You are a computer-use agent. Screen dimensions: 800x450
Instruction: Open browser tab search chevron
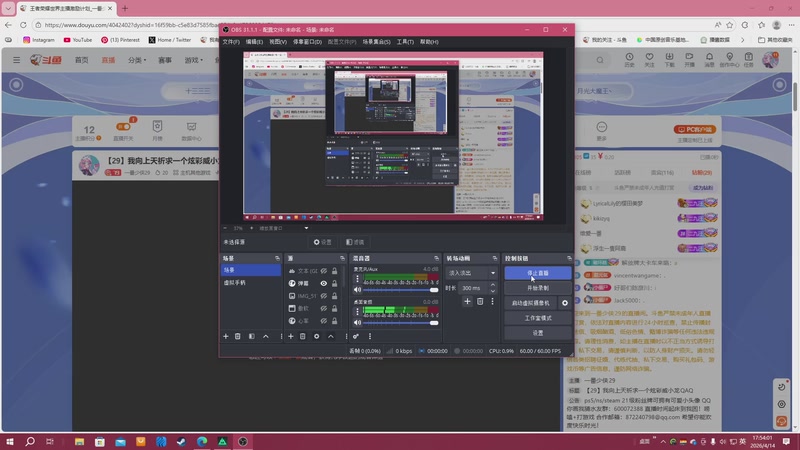[x=8, y=8]
